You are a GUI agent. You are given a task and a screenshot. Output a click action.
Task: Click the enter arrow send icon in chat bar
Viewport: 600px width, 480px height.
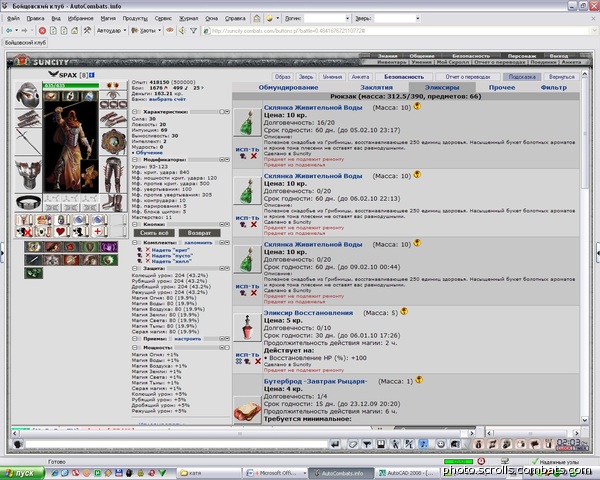(x=335, y=444)
